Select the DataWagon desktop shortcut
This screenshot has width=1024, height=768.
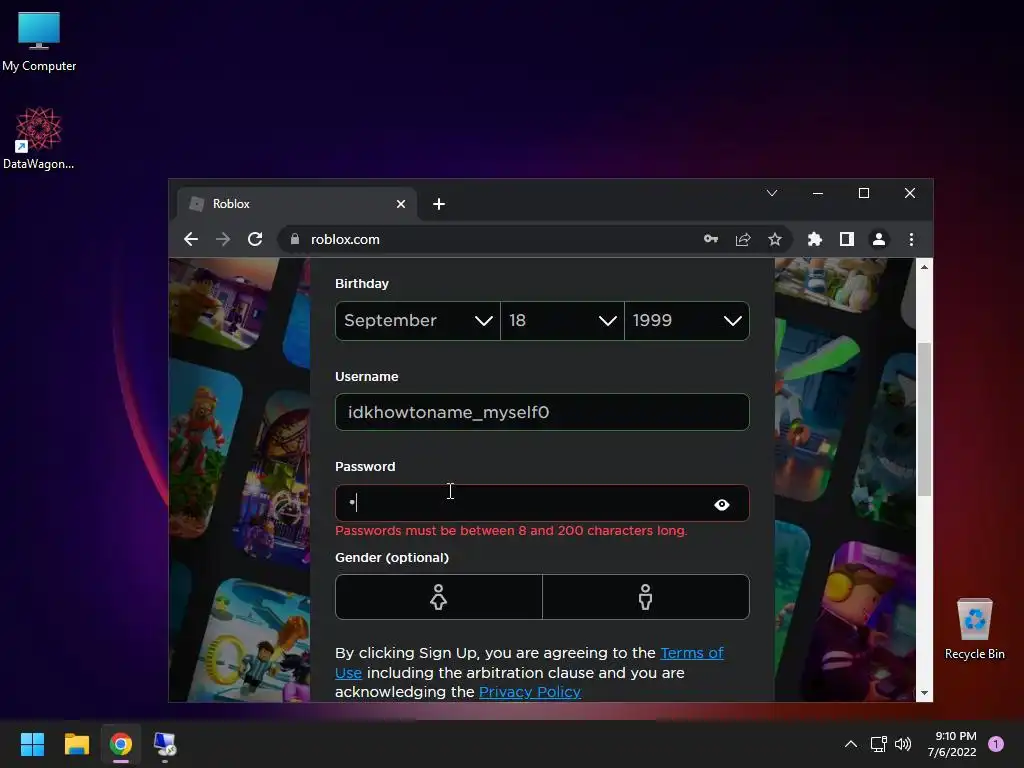coord(39,138)
